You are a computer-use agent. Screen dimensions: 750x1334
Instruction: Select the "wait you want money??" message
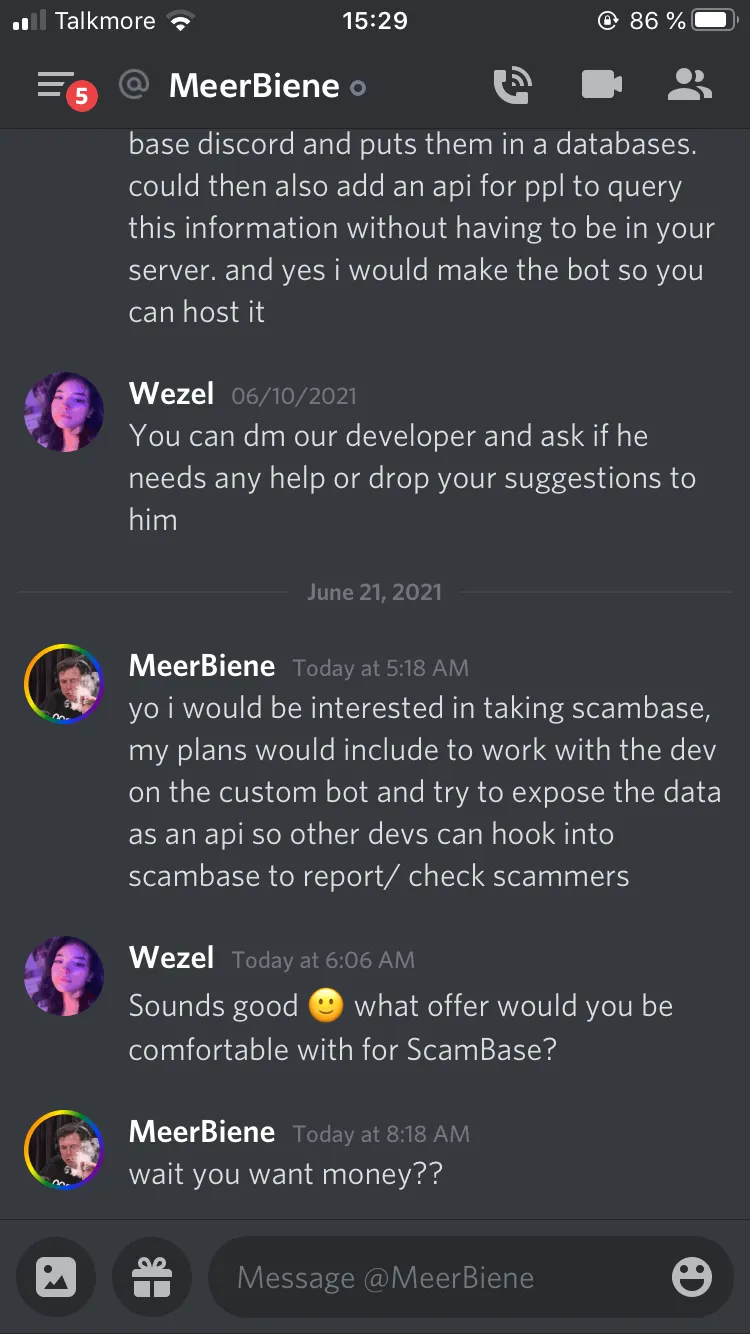point(286,1174)
